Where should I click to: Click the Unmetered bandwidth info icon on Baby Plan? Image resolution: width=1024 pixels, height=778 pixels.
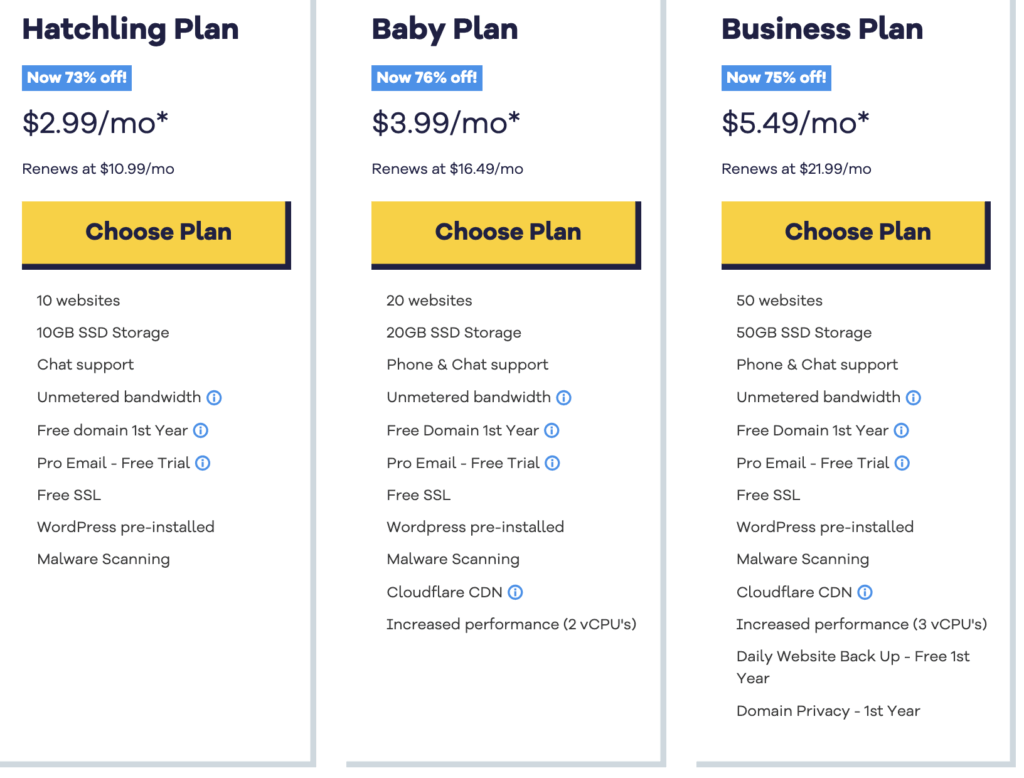pyautogui.click(x=564, y=397)
